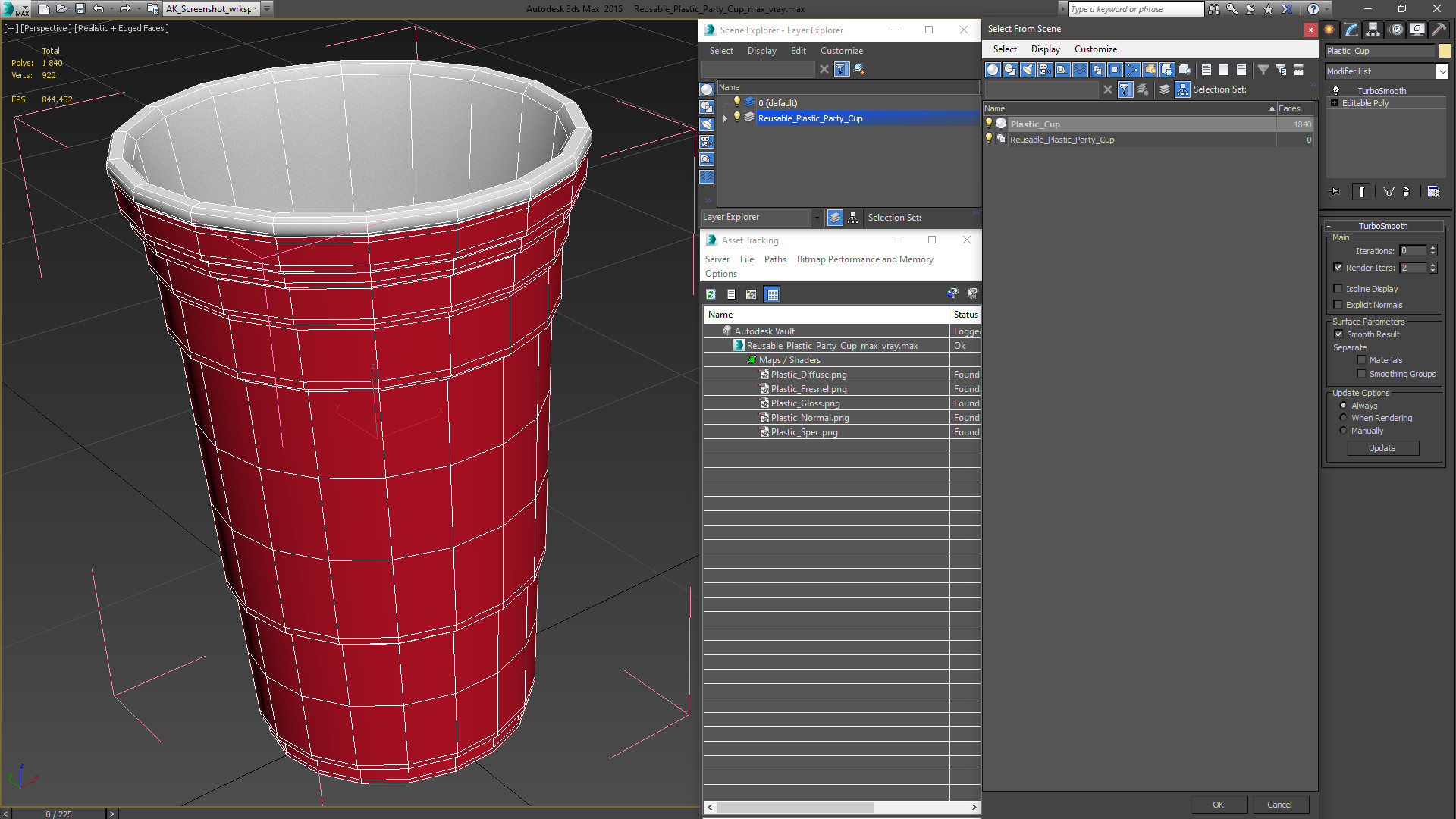This screenshot has height=819, width=1456.
Task: Open Select menu in Scene Explorer
Action: tap(721, 51)
